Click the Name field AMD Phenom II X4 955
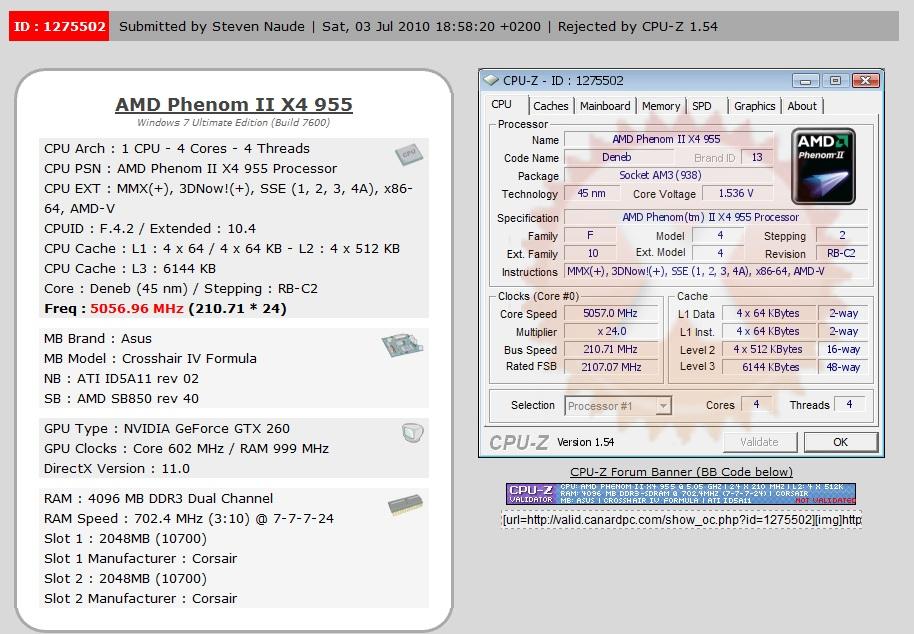Image resolution: width=914 pixels, height=634 pixels. [669, 139]
